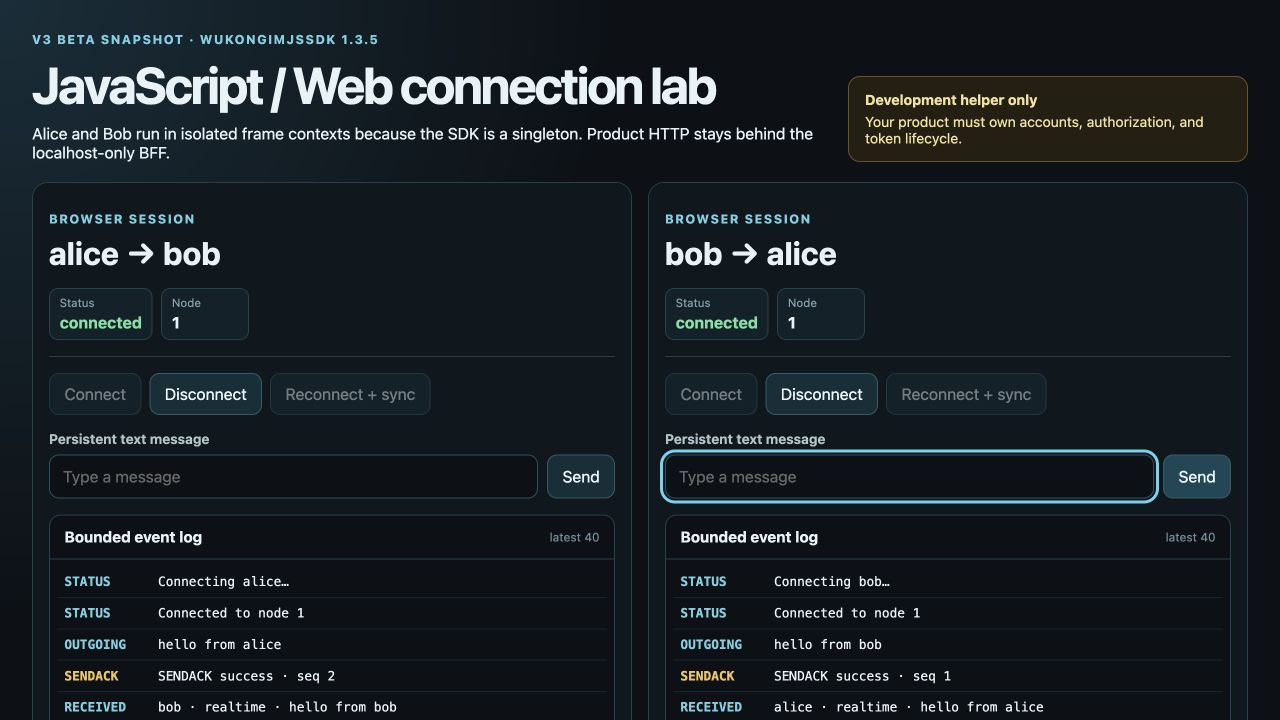Select the "Connecting alice…" log entry

[332, 582]
